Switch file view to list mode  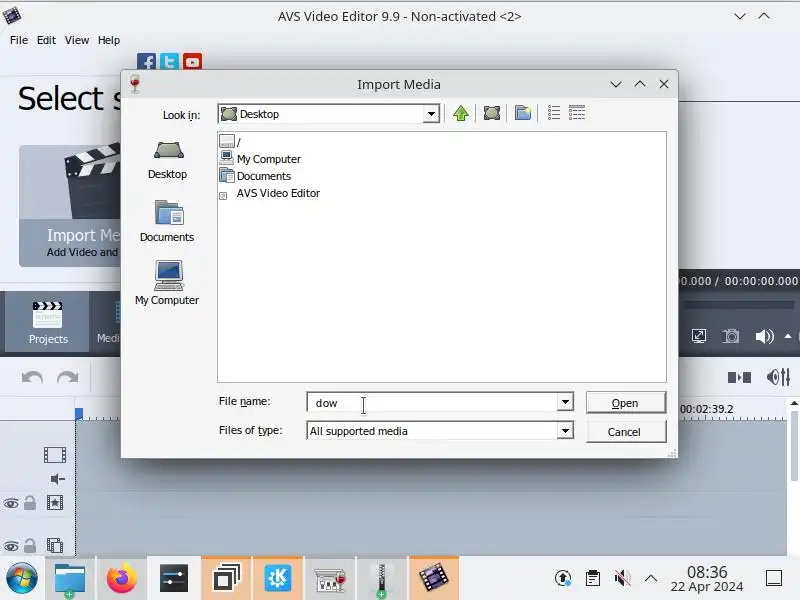[x=554, y=113]
